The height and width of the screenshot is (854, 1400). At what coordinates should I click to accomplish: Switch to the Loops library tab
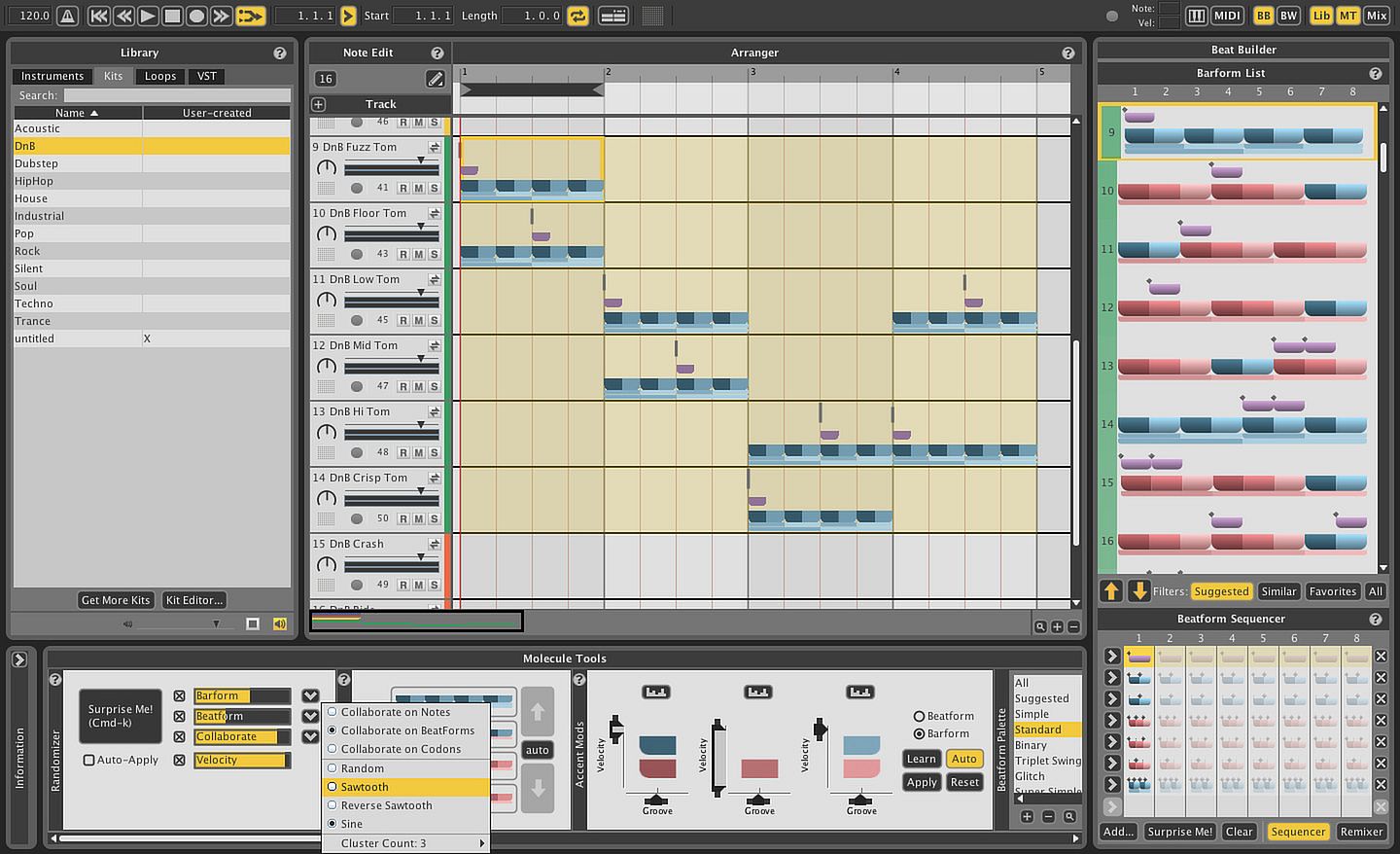tap(160, 76)
